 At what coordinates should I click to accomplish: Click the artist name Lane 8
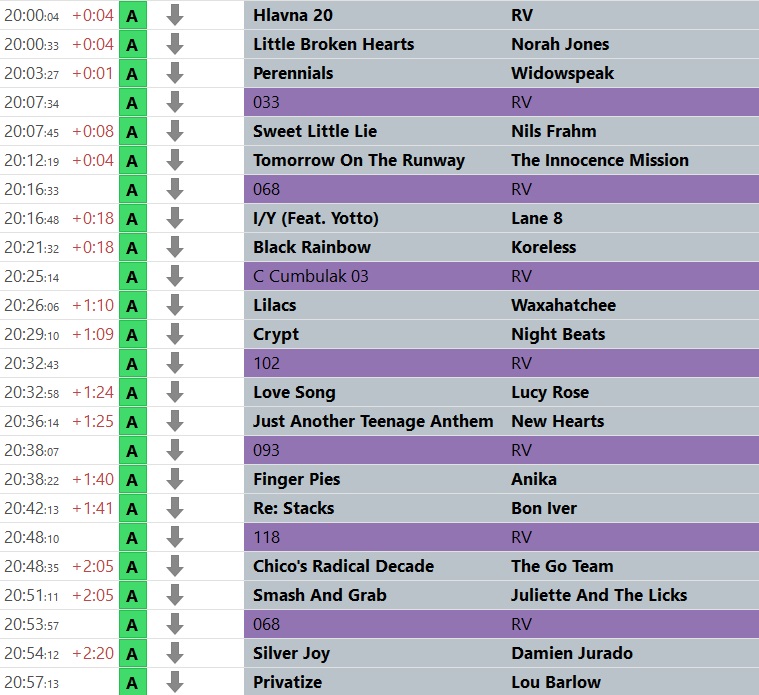pos(537,218)
